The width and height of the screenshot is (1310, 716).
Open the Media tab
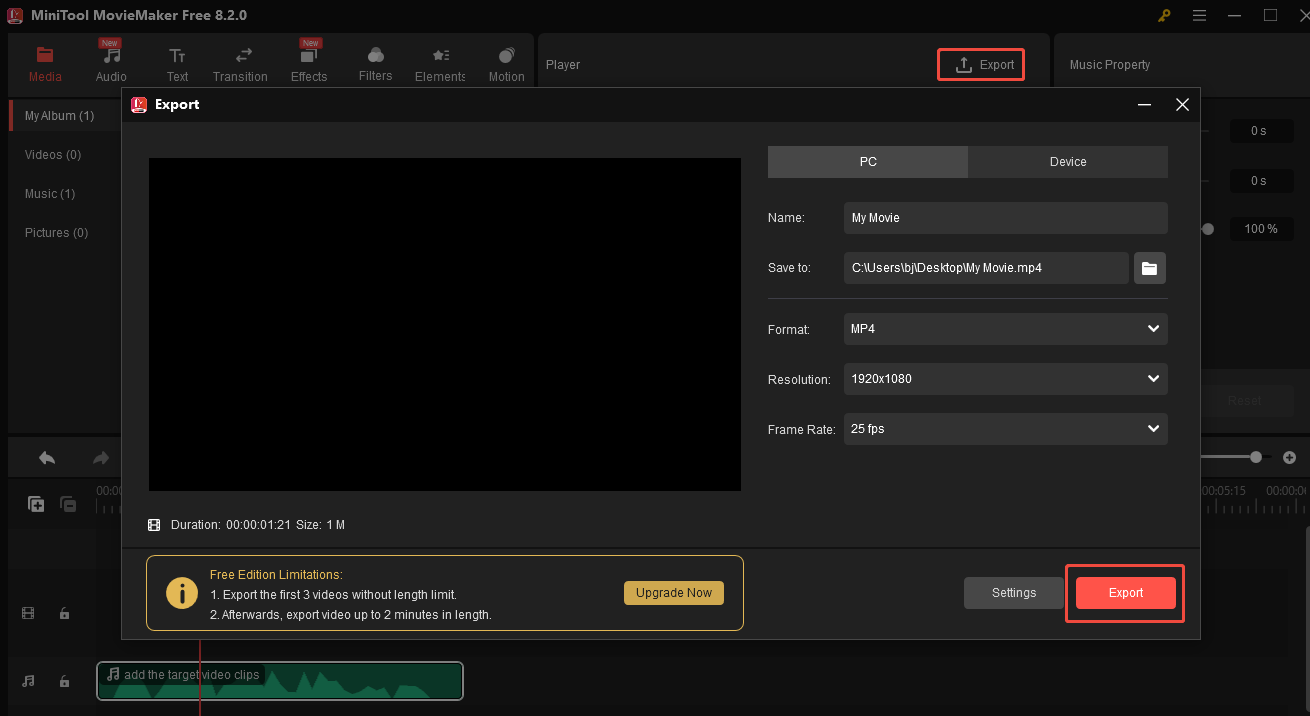(x=44, y=64)
